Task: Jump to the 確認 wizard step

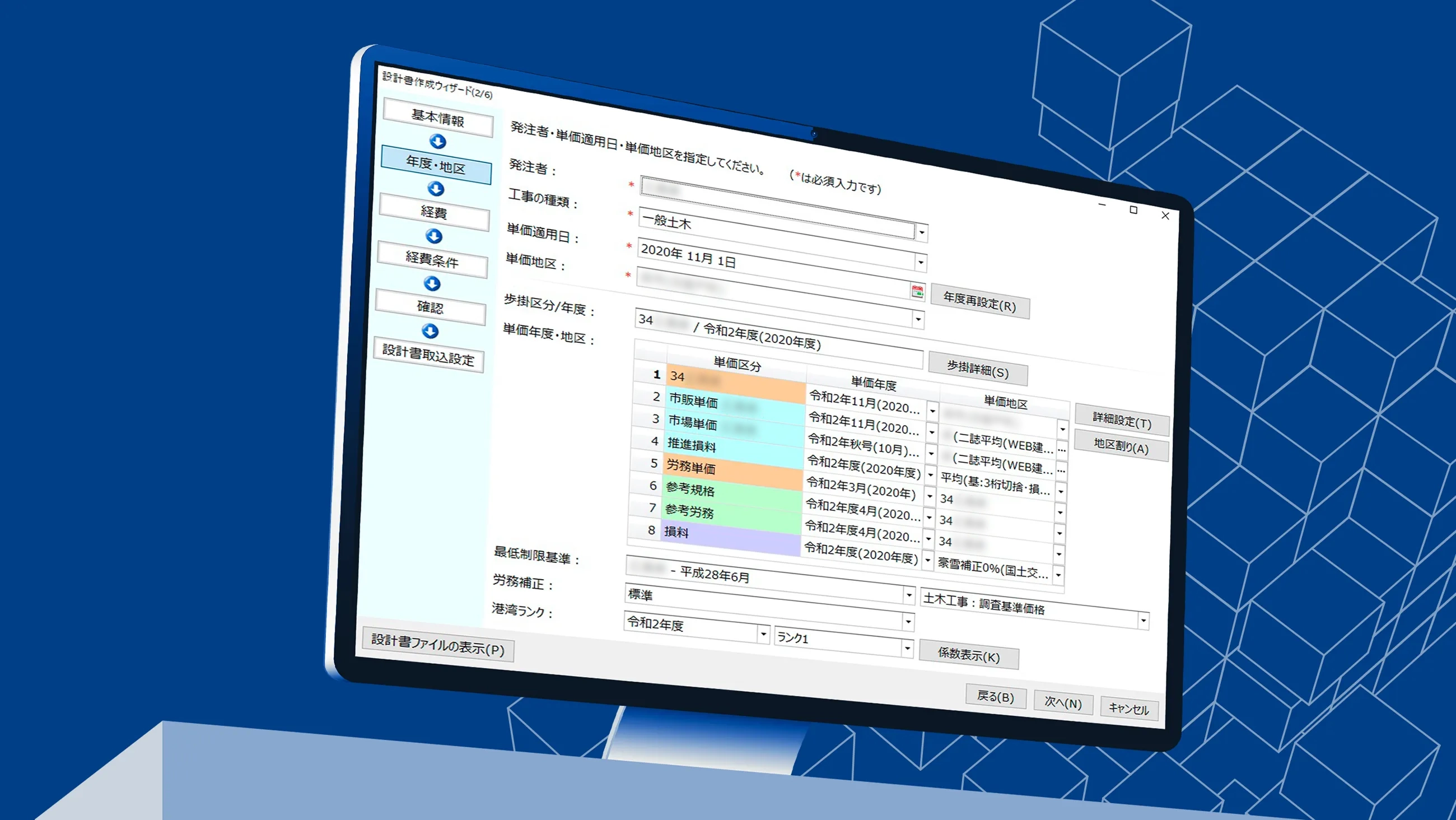Action: (x=430, y=307)
